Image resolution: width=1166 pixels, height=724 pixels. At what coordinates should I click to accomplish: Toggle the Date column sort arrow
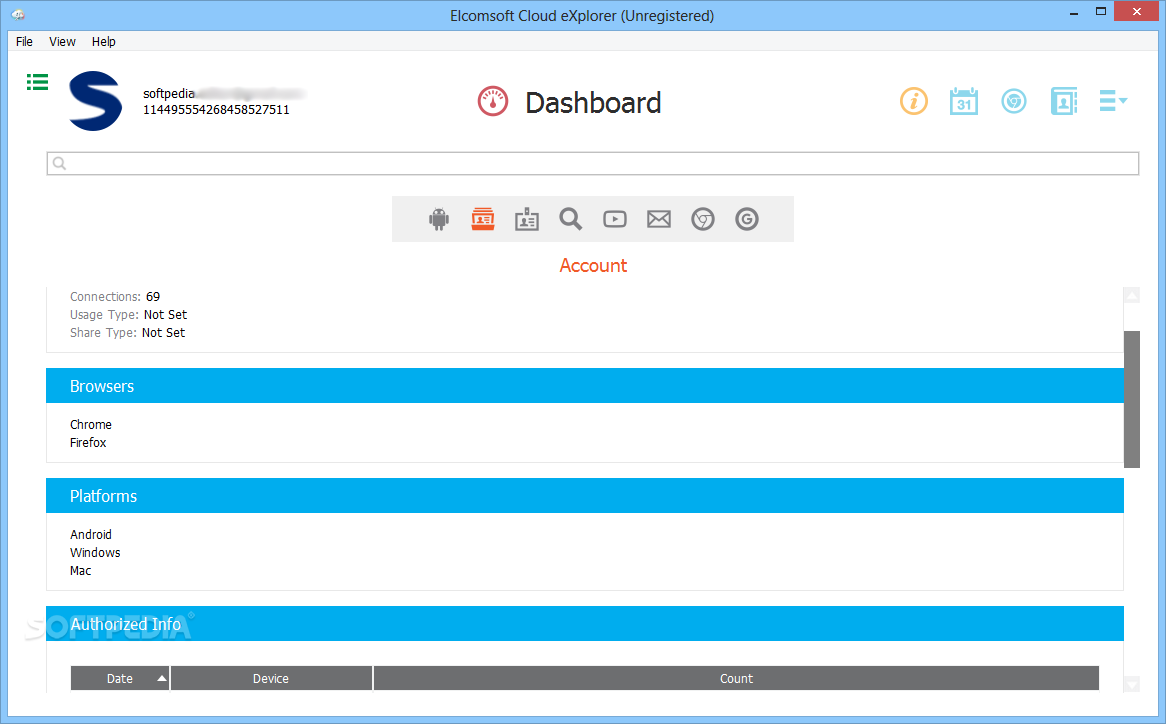[161, 678]
